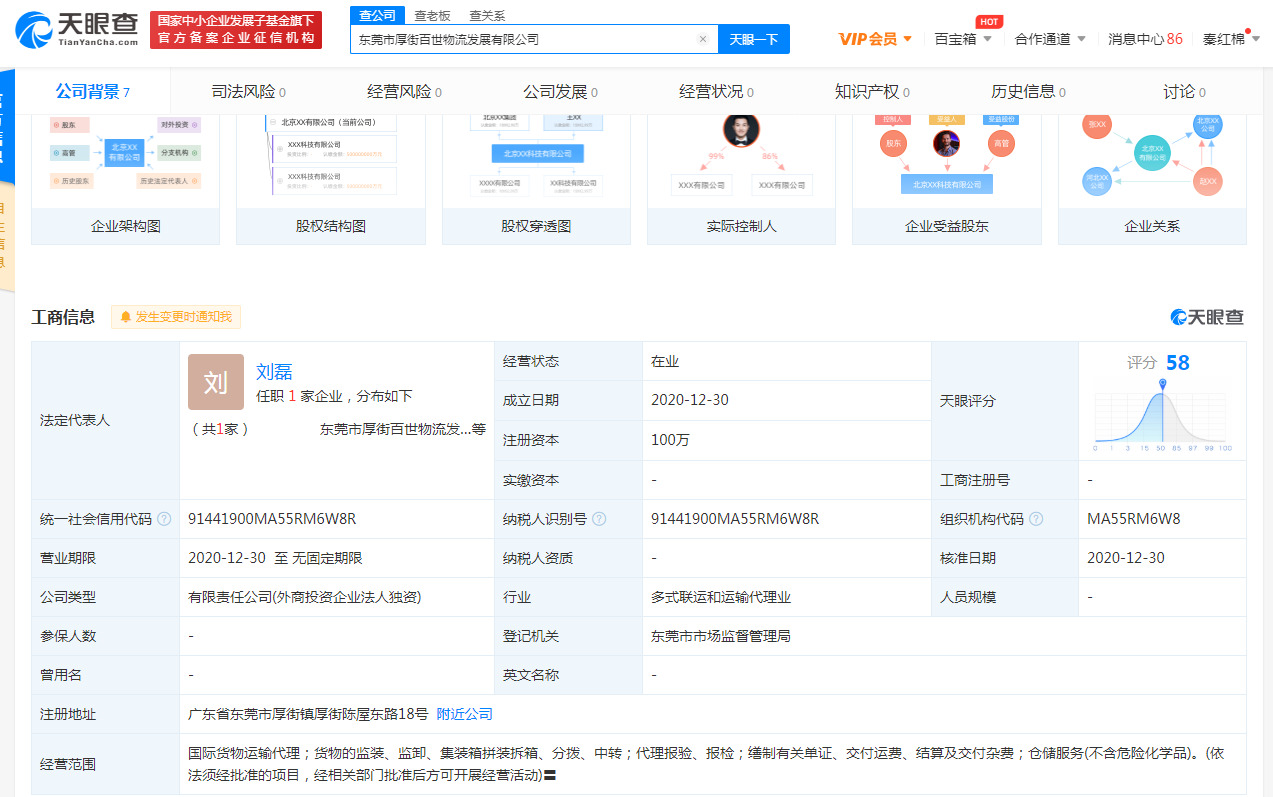Click the registered capital value 100万
1273x797 pixels.
[670, 440]
